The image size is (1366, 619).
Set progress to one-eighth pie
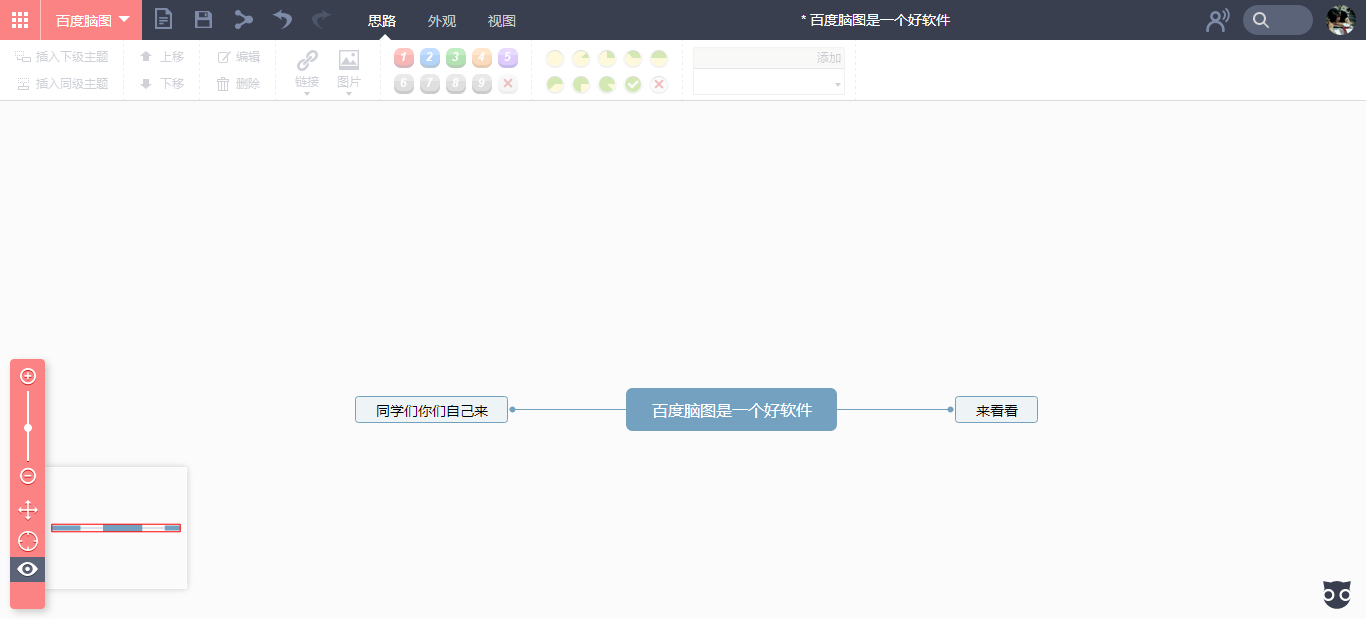[x=581, y=59]
